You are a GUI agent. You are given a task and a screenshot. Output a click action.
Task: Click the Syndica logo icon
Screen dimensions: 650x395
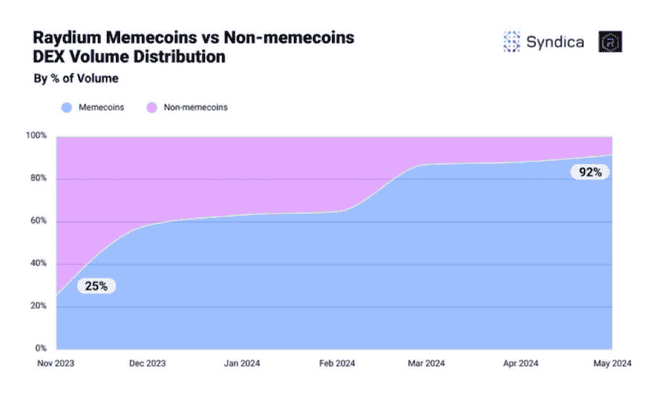512,41
